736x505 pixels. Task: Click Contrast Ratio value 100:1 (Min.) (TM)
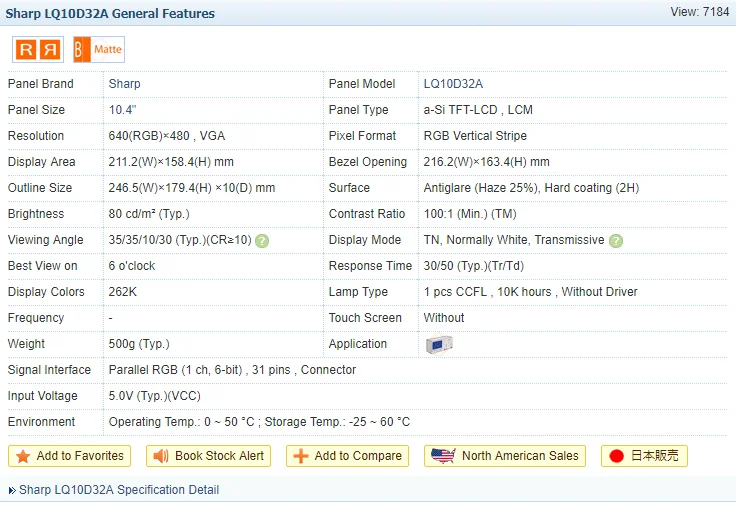point(470,214)
